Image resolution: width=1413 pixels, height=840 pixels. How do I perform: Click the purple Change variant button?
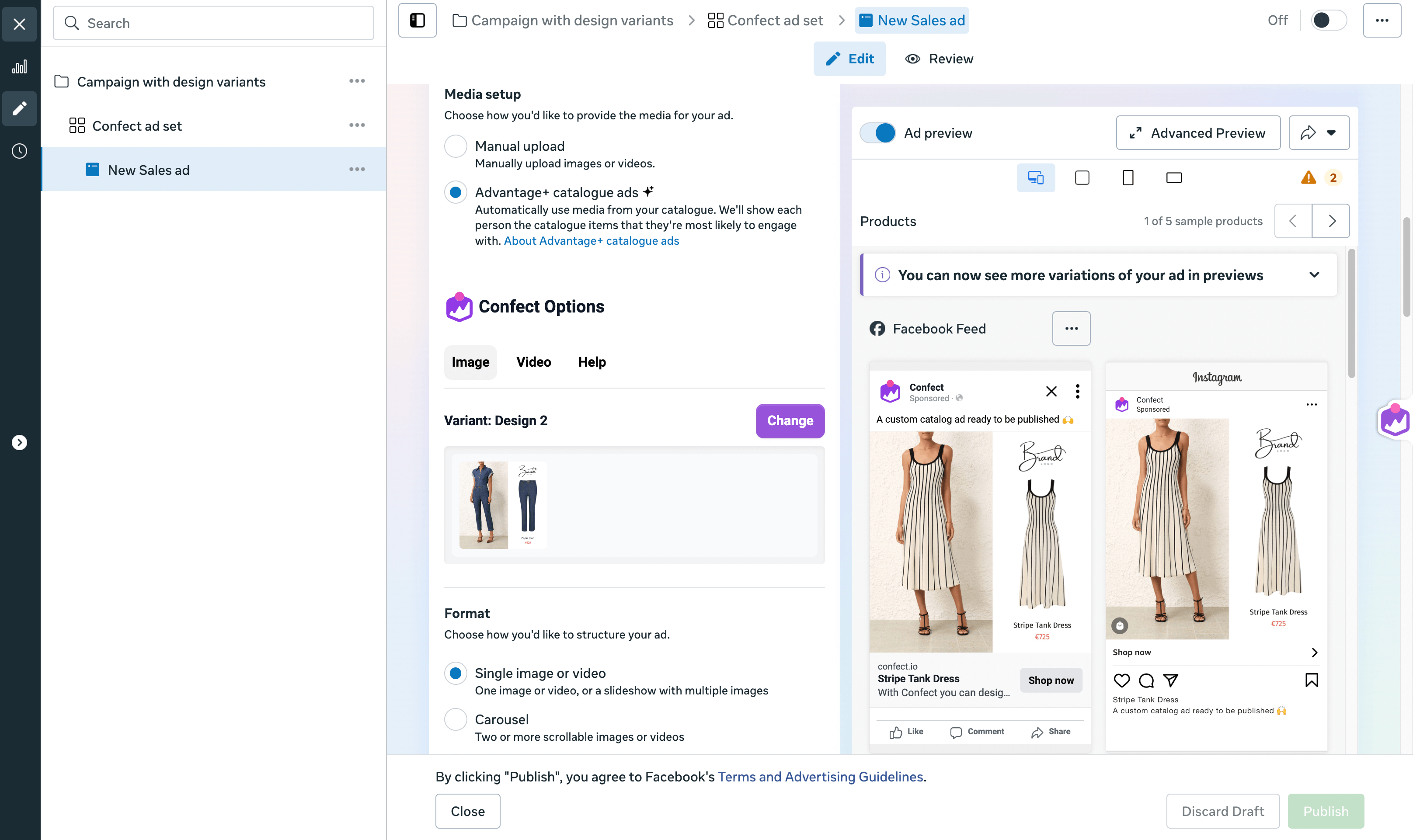coord(790,420)
